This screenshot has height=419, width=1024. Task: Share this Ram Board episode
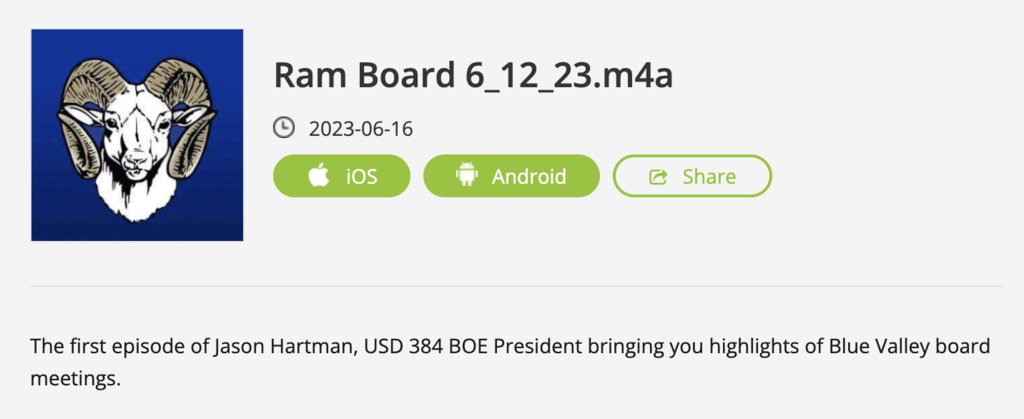[692, 176]
